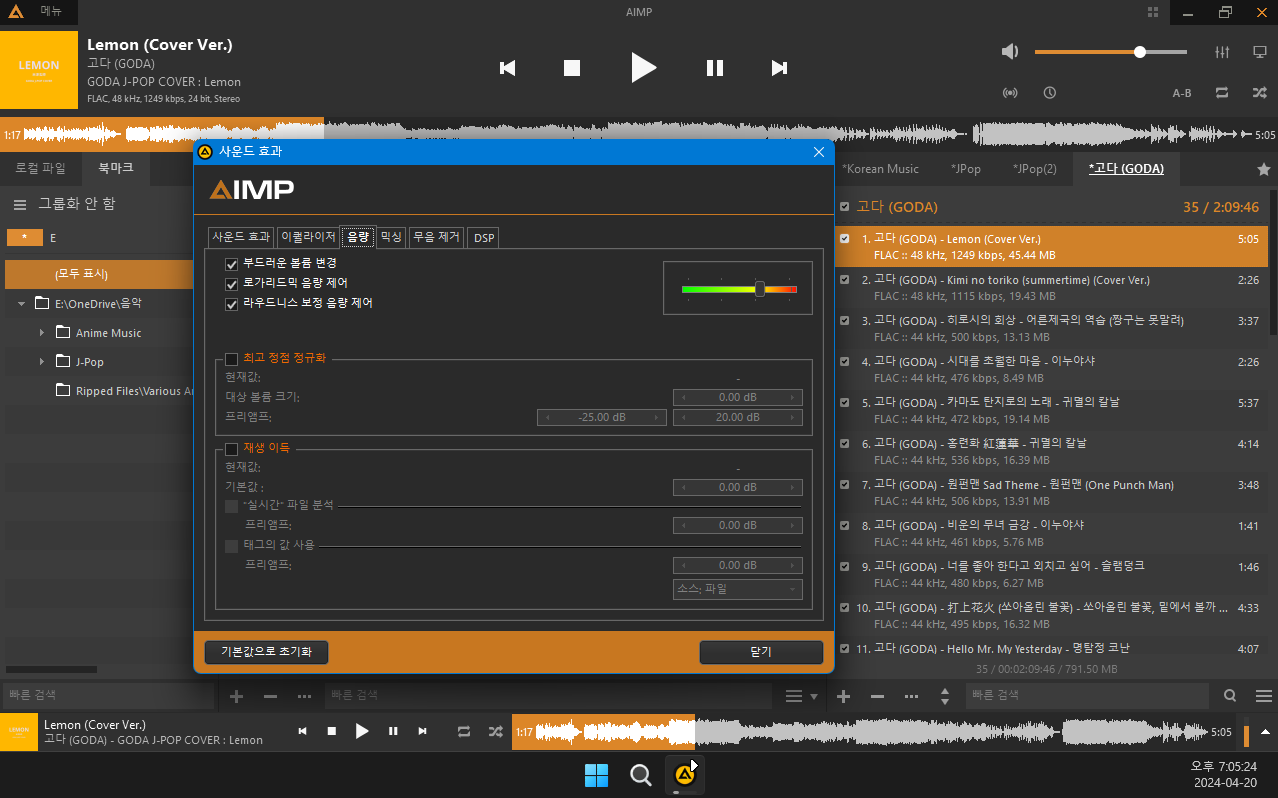
Task: Close the dialog with the 닫기 button
Action: point(761,652)
